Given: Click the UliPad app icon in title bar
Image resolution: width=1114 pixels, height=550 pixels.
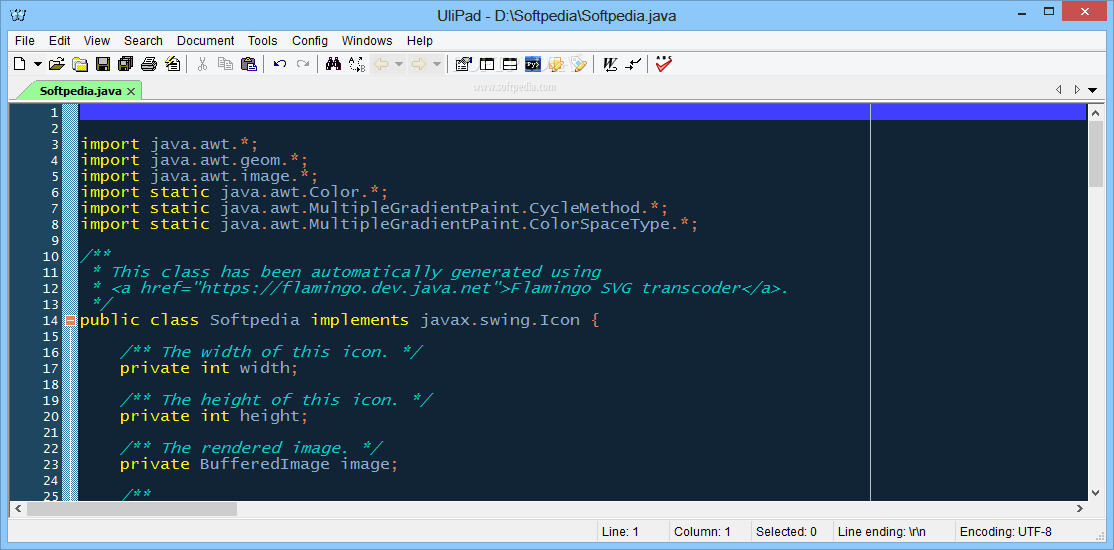Looking at the screenshot, I should [18, 15].
